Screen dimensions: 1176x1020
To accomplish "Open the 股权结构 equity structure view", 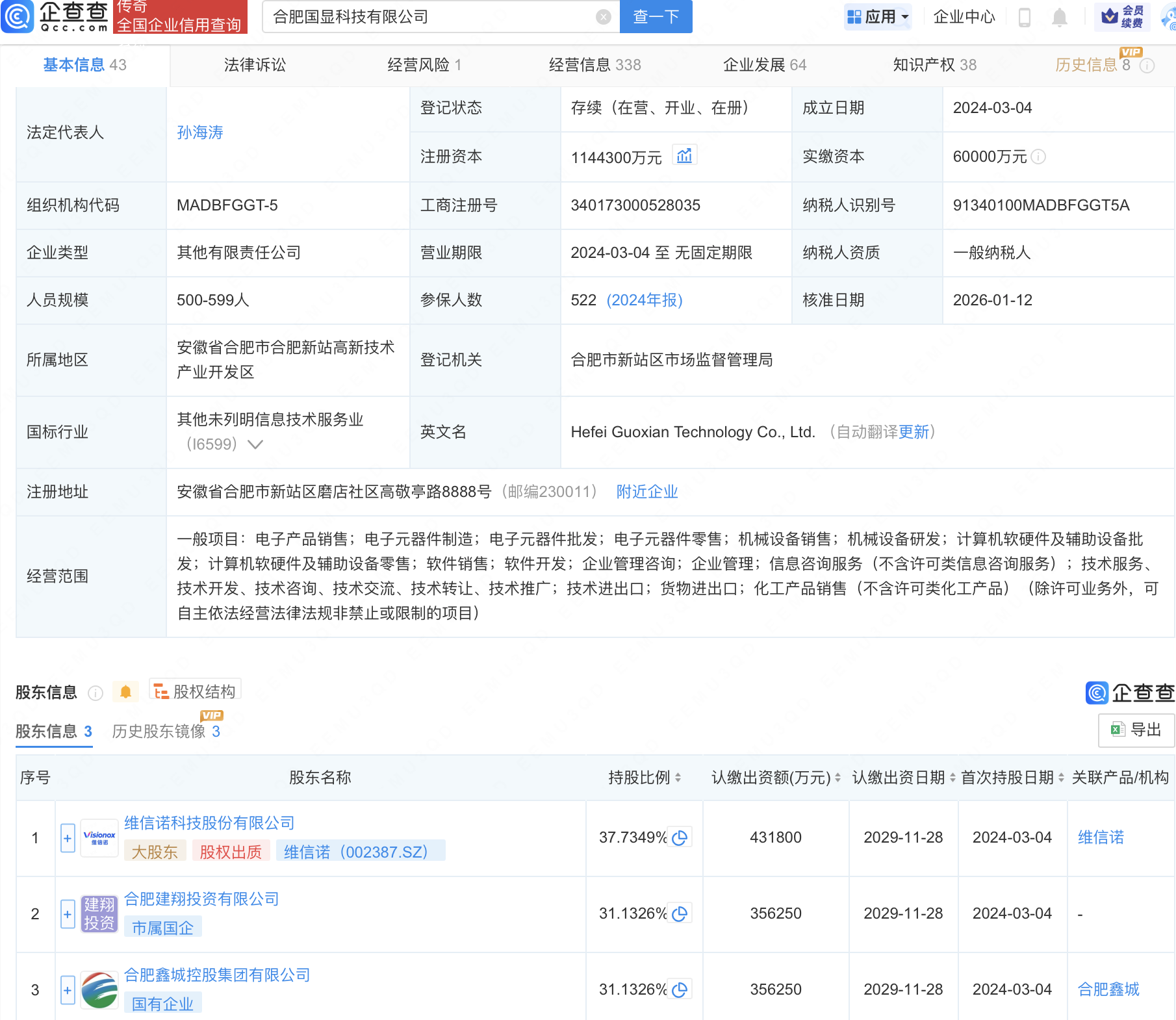I will point(196,691).
